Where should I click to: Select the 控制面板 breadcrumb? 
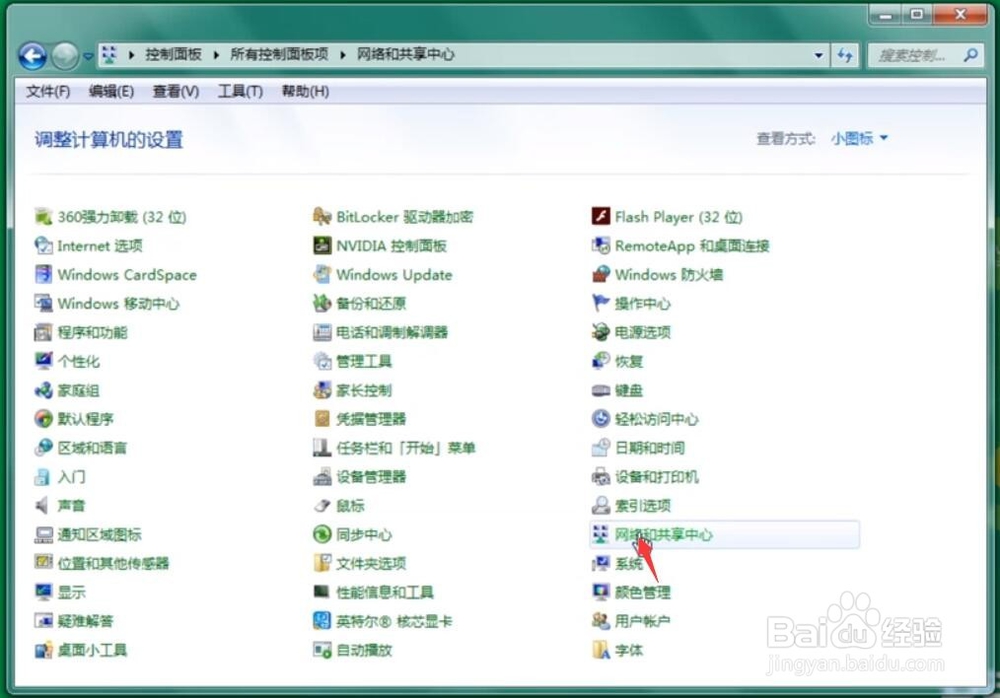[173, 54]
